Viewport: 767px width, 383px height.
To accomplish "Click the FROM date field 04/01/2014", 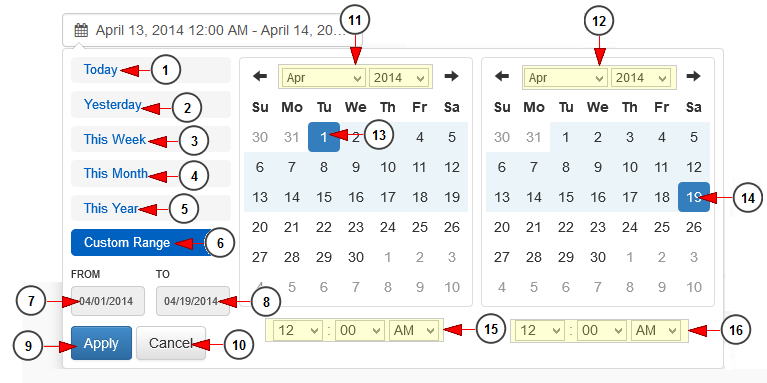I will (x=108, y=301).
